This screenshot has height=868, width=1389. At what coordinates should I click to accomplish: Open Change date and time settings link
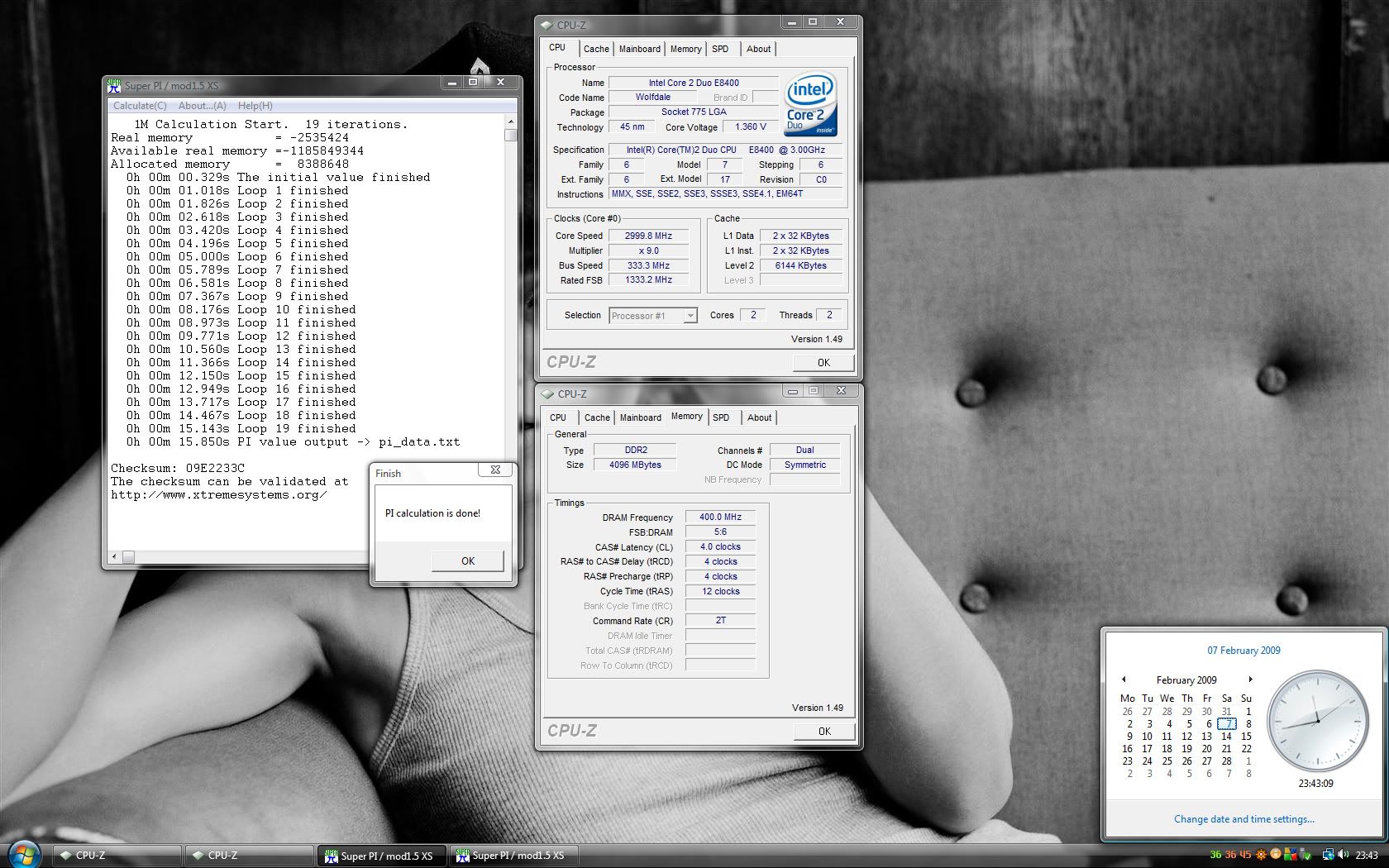[x=1243, y=819]
